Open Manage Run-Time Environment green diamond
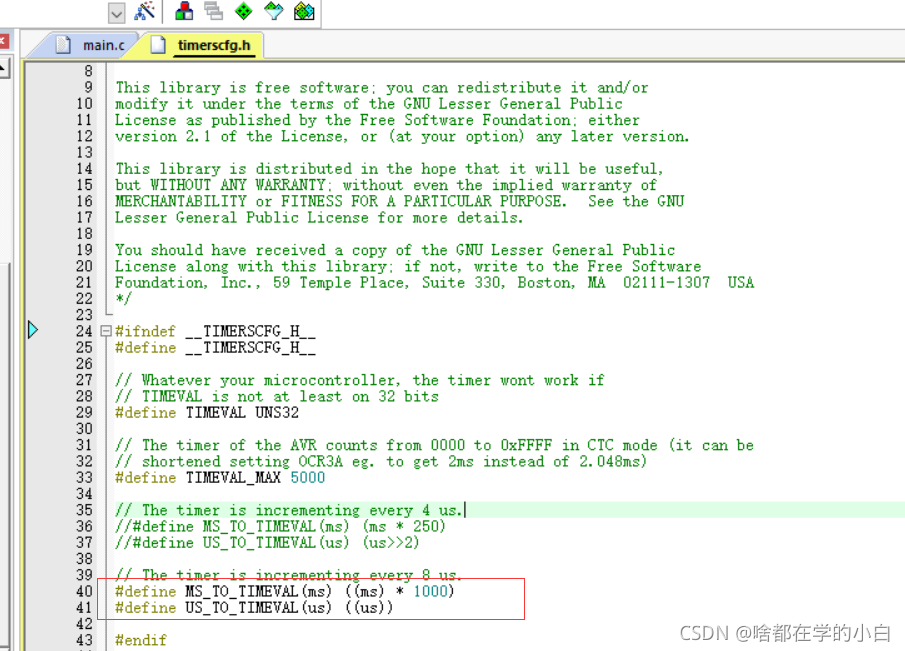 pos(244,11)
